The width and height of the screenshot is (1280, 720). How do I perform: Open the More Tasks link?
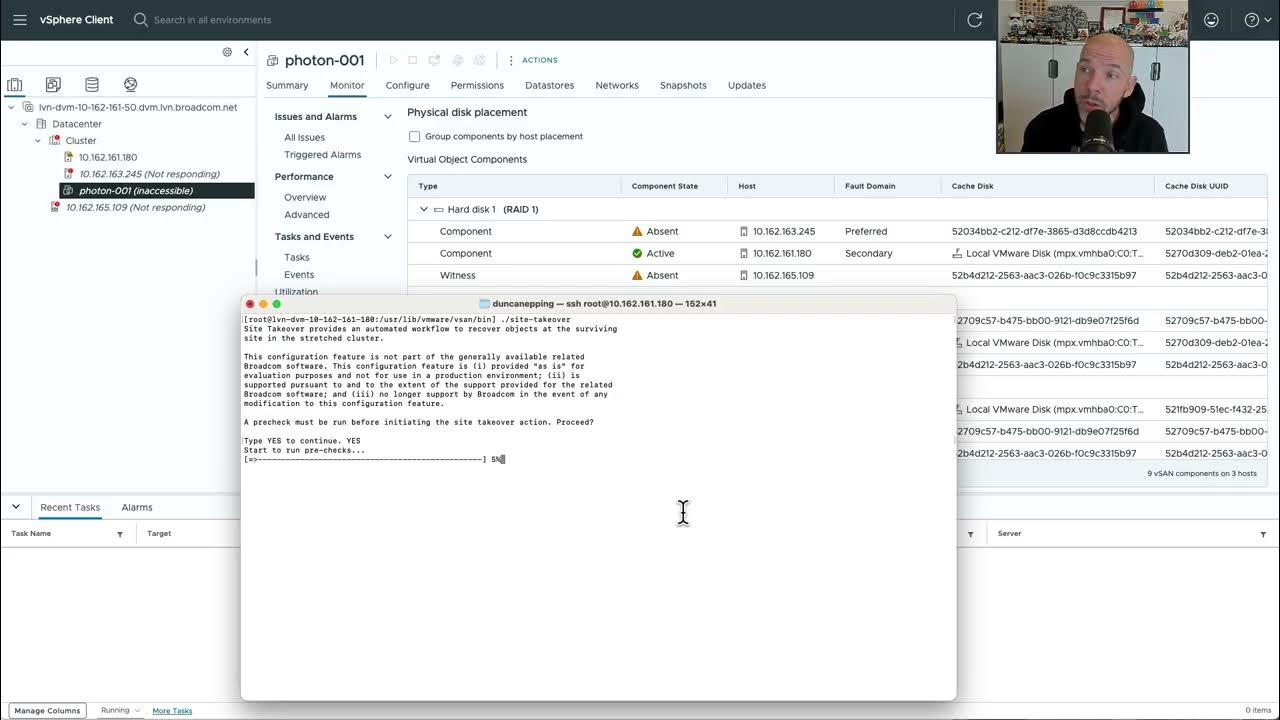pyautogui.click(x=172, y=711)
